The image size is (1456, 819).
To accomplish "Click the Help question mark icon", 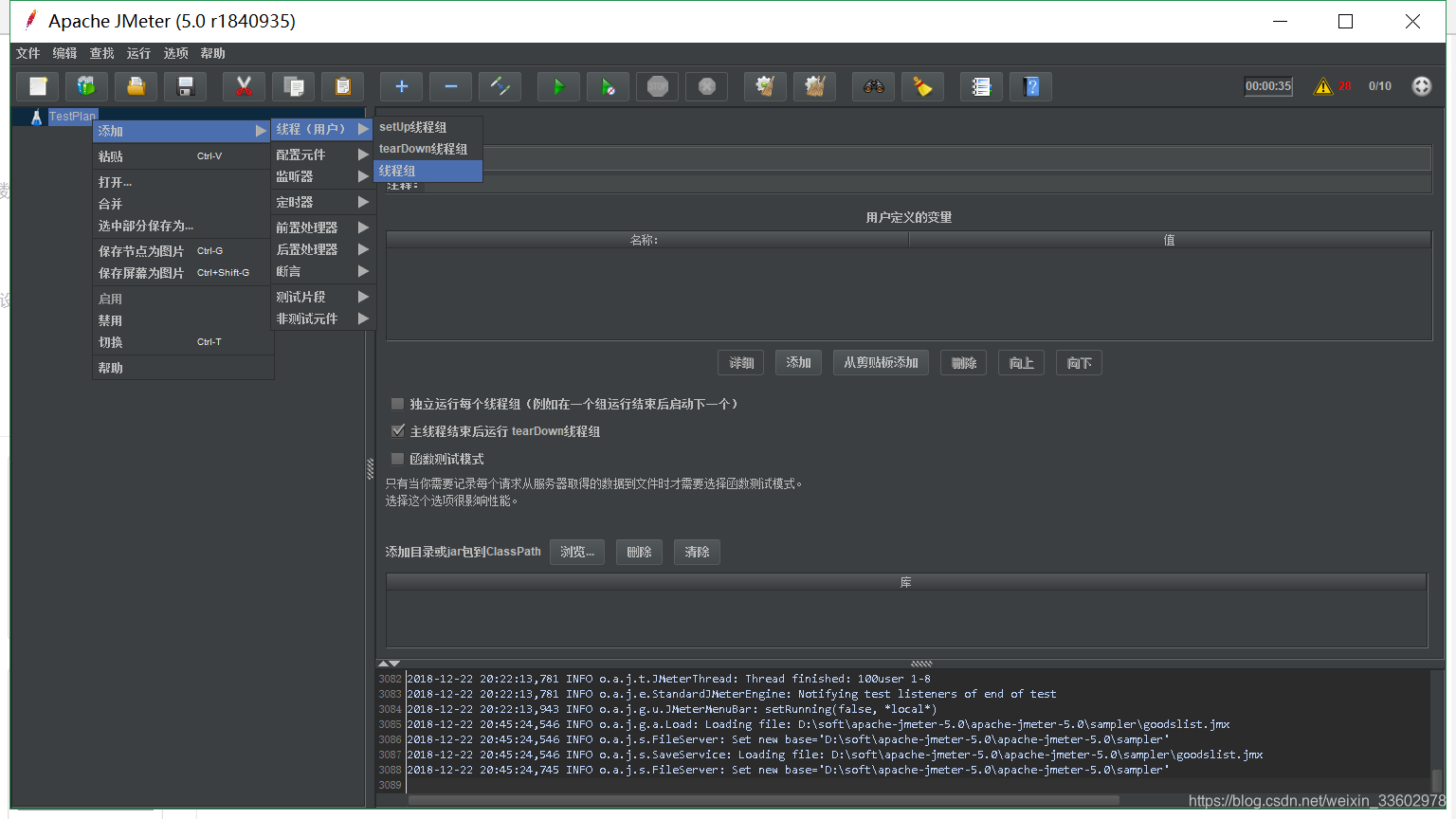I will (1030, 86).
